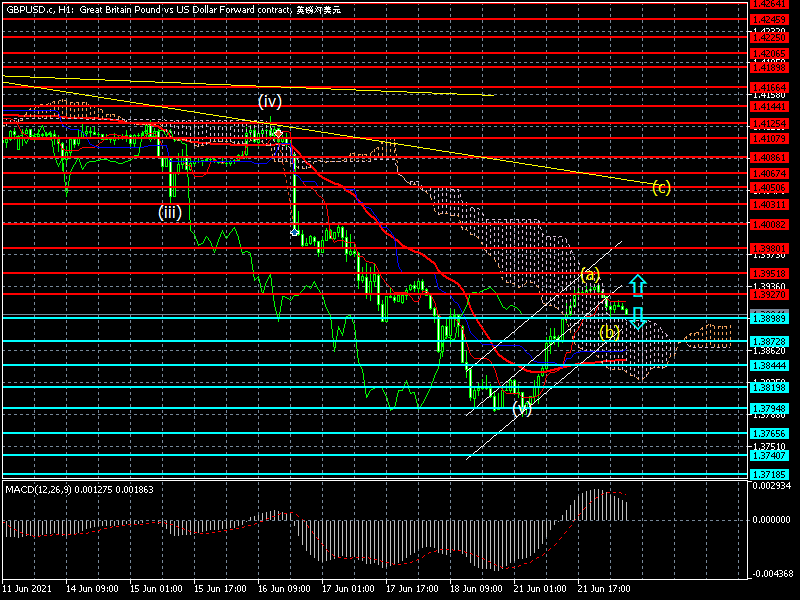This screenshot has width=800, height=600.
Task: Click the 17 Jun 01:00 time label
Action: coord(348,588)
